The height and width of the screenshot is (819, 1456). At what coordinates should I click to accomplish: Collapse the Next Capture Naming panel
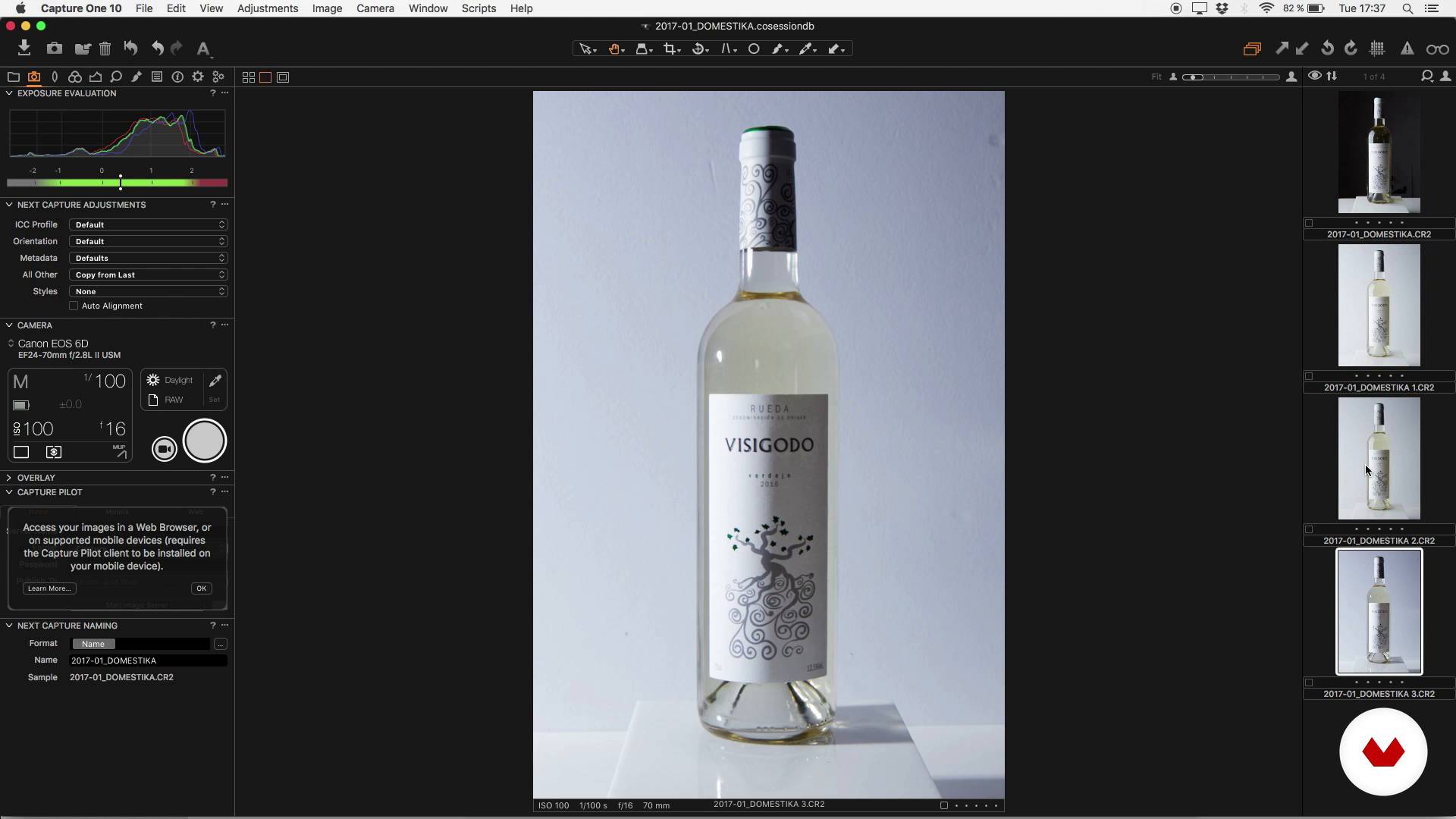(9, 626)
